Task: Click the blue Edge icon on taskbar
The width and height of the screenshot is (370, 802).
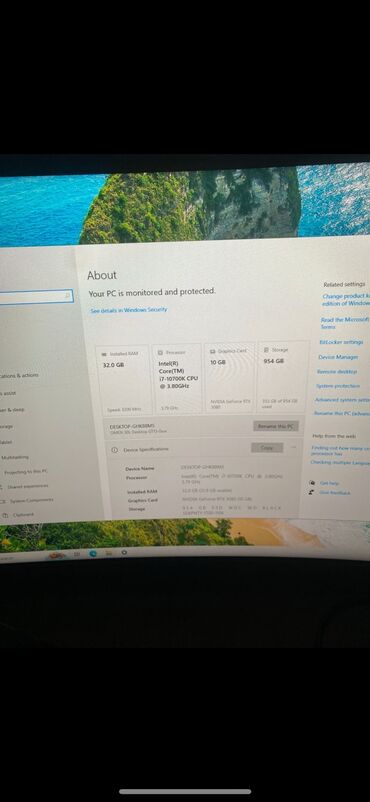Action: [93, 553]
